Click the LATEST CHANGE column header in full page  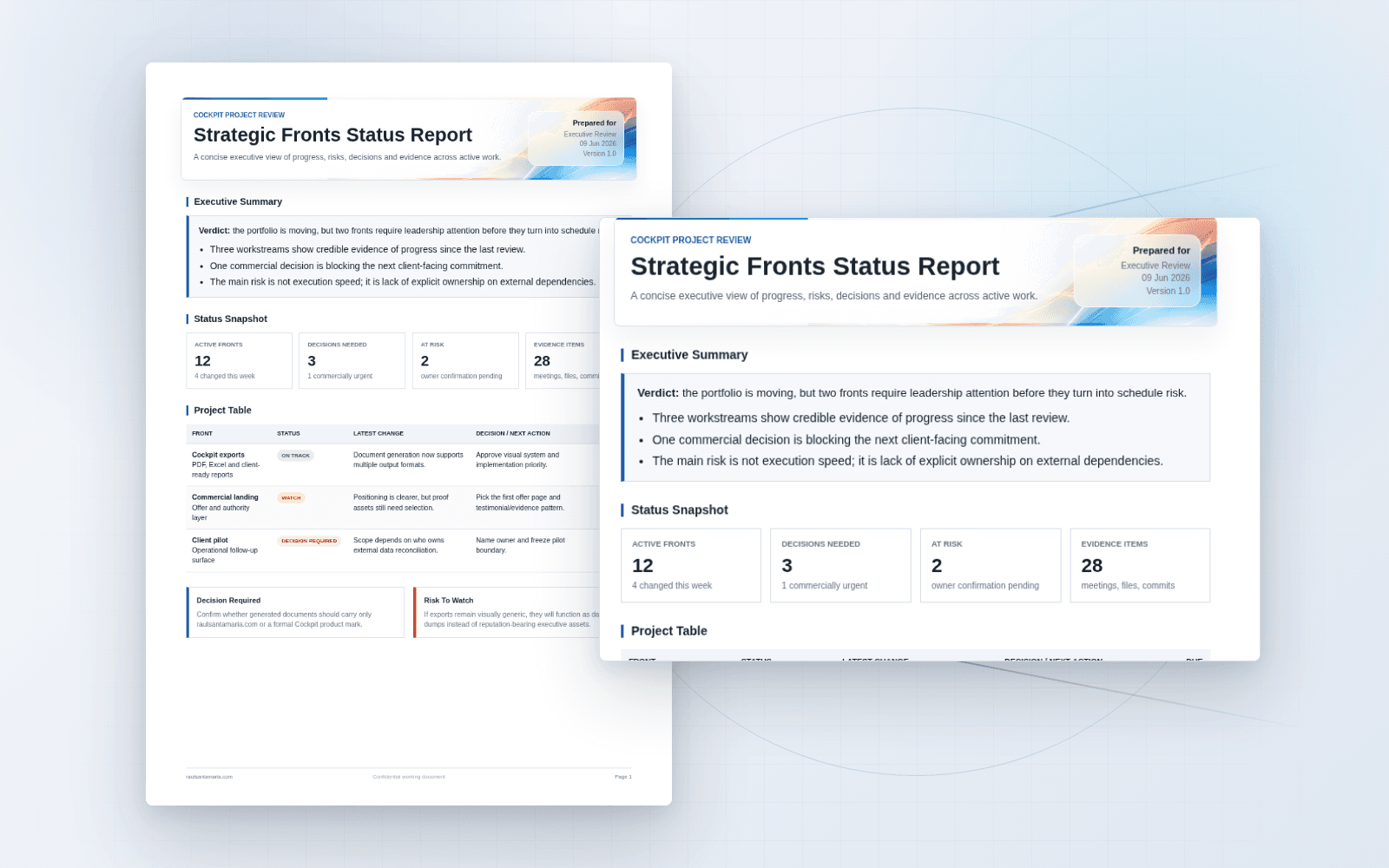(x=379, y=433)
